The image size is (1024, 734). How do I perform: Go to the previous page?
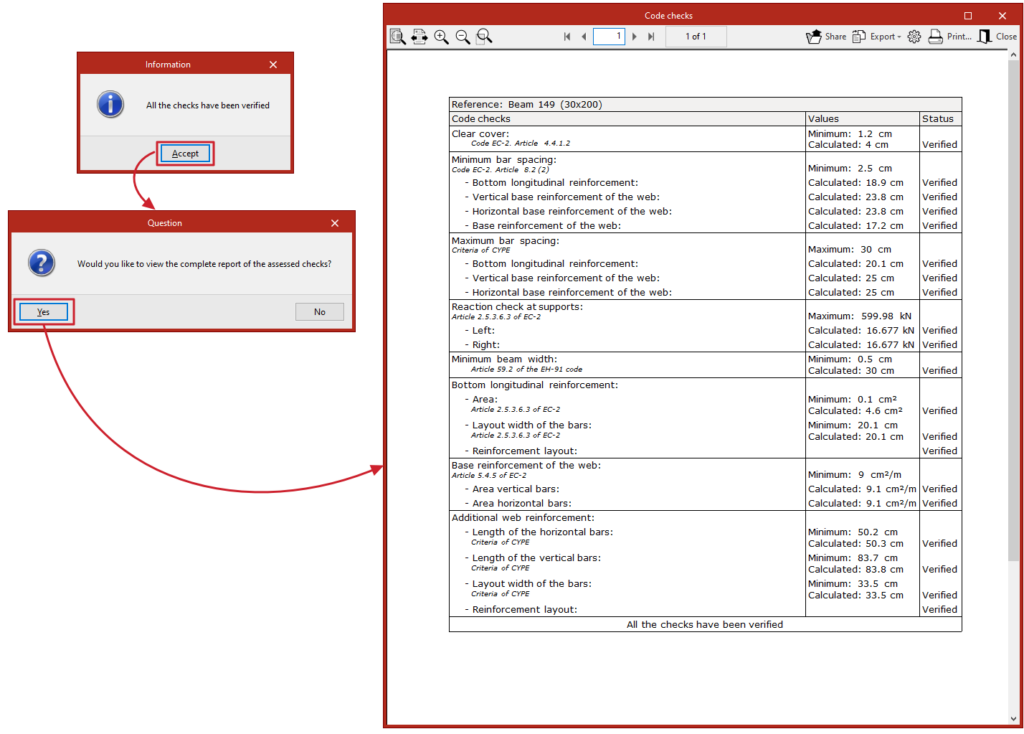[583, 37]
